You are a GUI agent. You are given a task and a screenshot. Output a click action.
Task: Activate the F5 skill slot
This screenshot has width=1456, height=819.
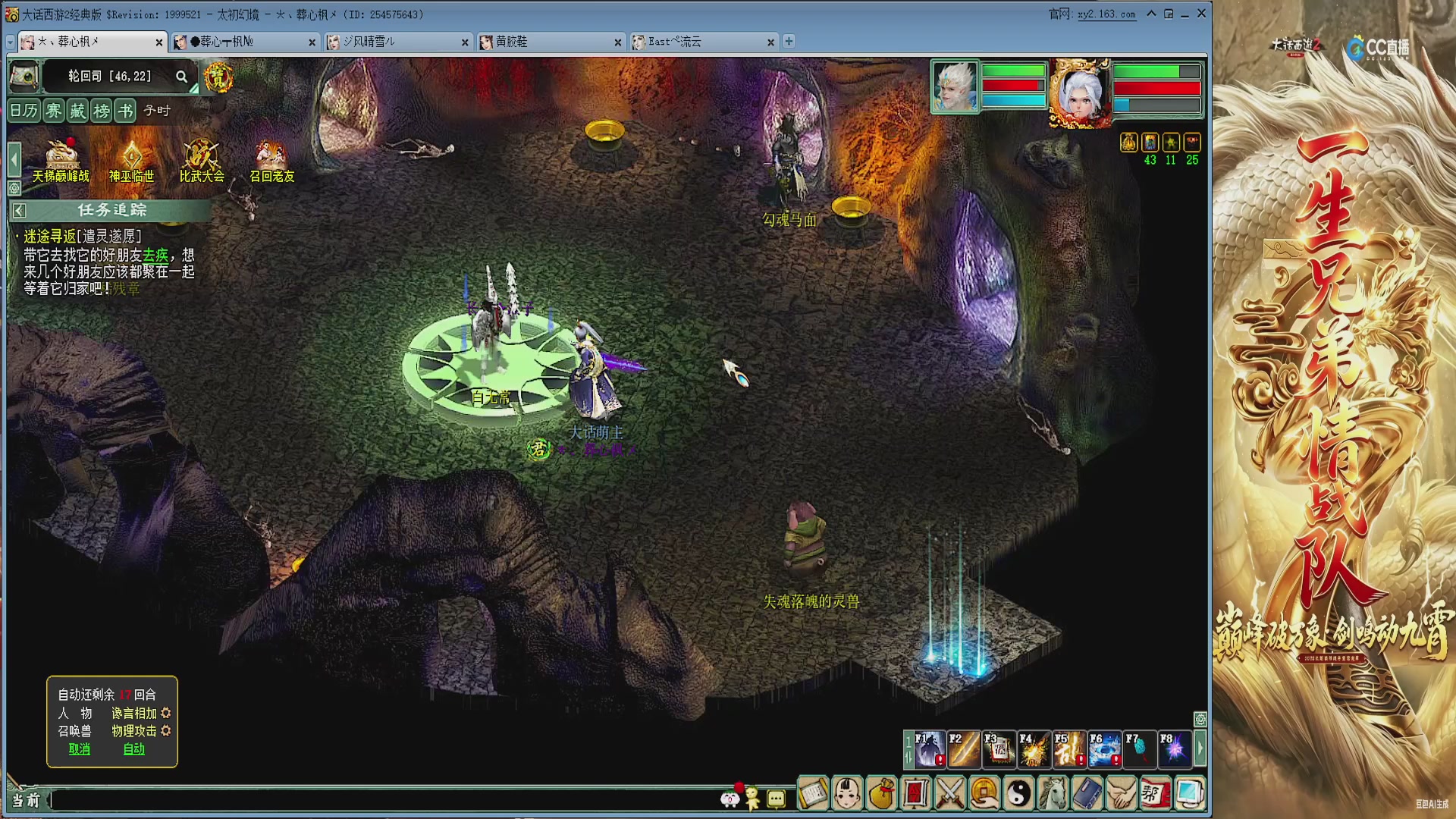pos(1069,749)
